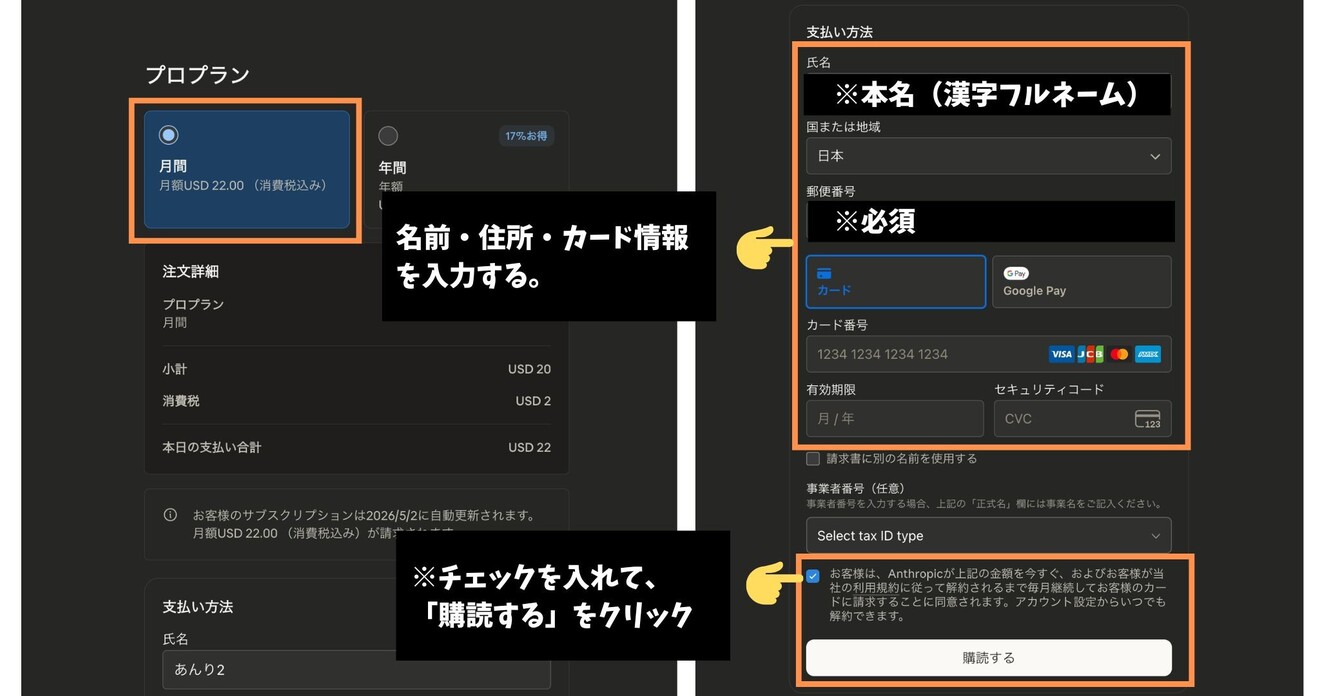Screen dimensions: 1320x696
Task: Click the 消費税 USD 2 amount
Action: (x=533, y=401)
